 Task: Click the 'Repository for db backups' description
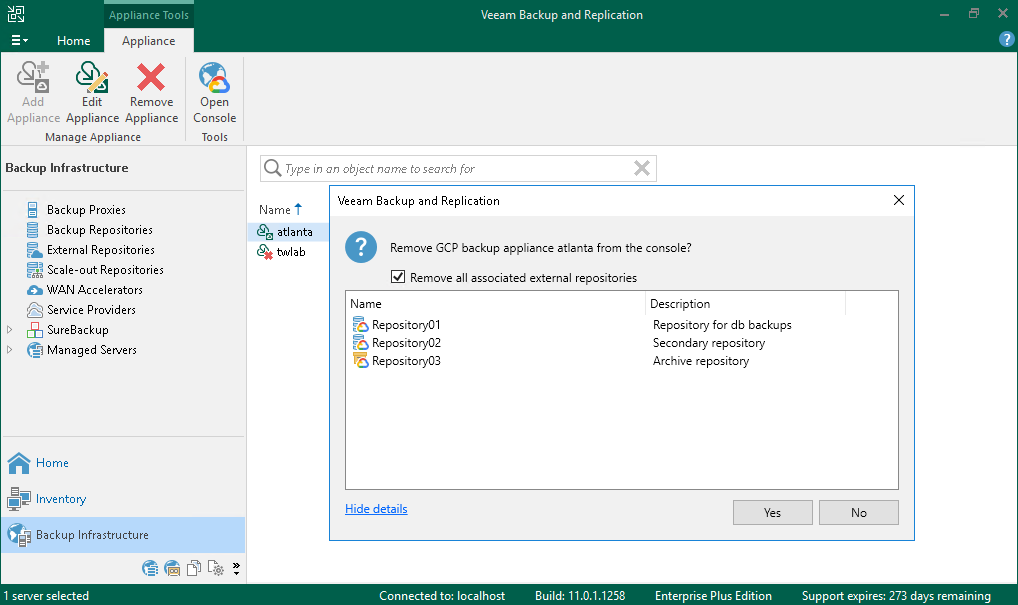[723, 325]
